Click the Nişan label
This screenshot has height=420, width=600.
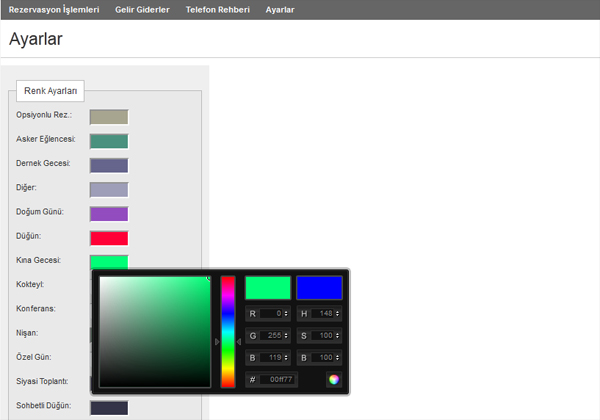(x=27, y=333)
